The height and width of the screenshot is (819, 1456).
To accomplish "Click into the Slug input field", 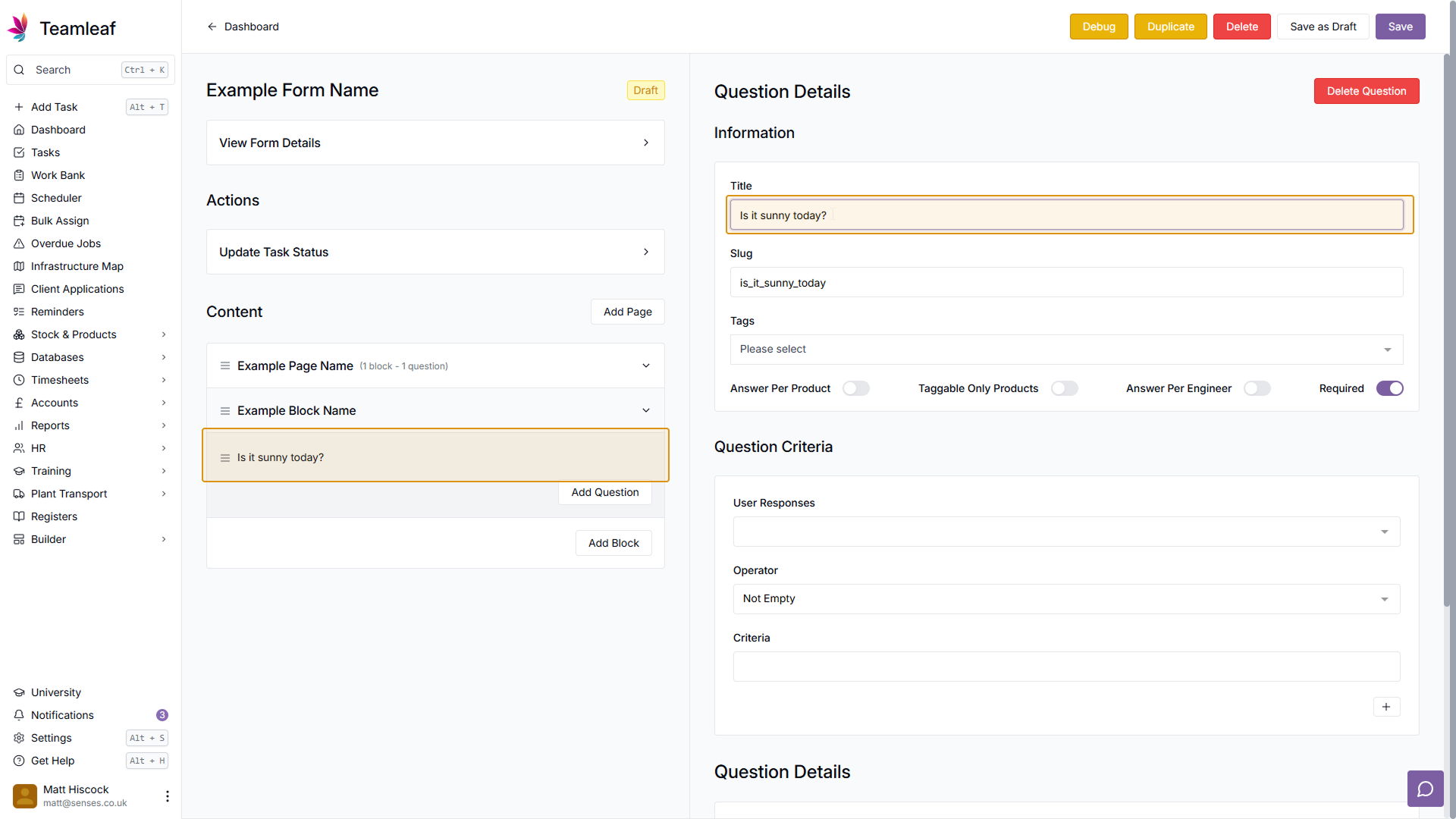I will pos(1065,283).
